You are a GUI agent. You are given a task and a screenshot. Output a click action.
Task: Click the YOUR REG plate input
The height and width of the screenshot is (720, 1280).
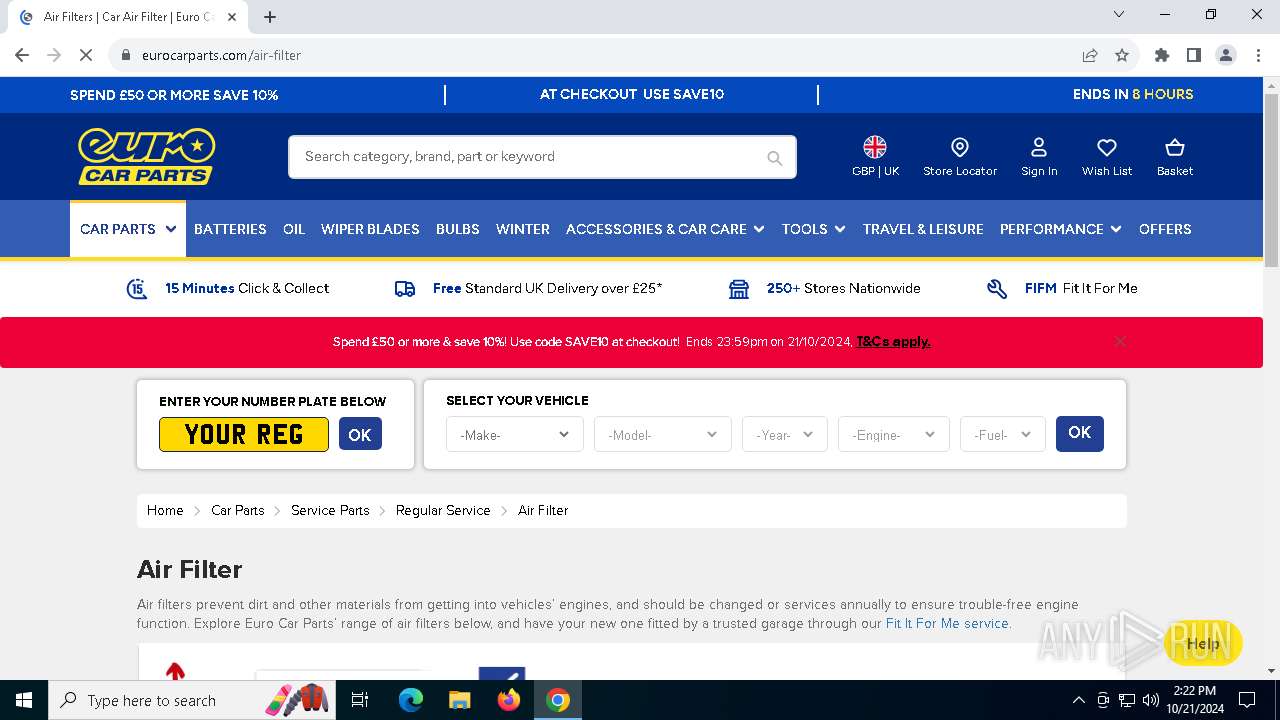click(x=244, y=434)
